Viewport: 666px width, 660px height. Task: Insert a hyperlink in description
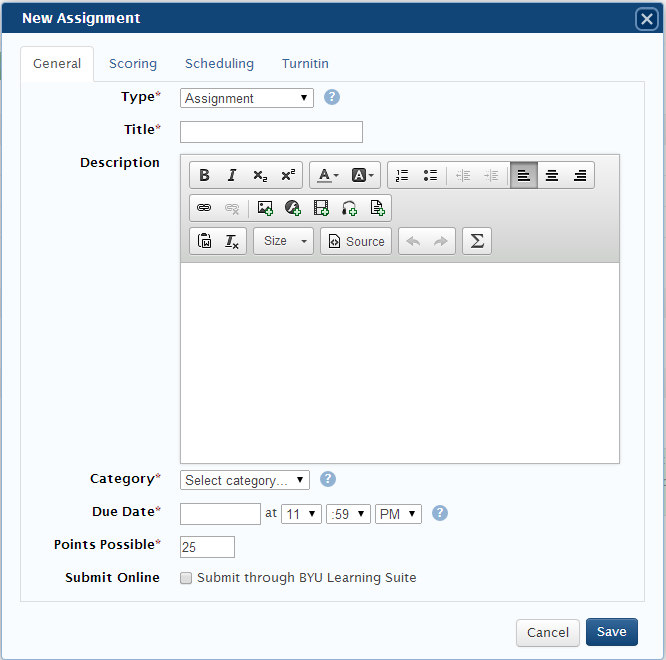coord(204,208)
